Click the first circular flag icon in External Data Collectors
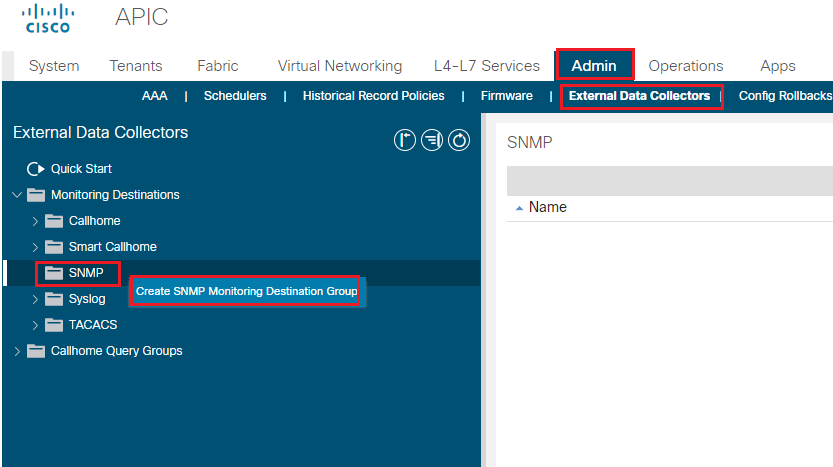 [x=405, y=140]
